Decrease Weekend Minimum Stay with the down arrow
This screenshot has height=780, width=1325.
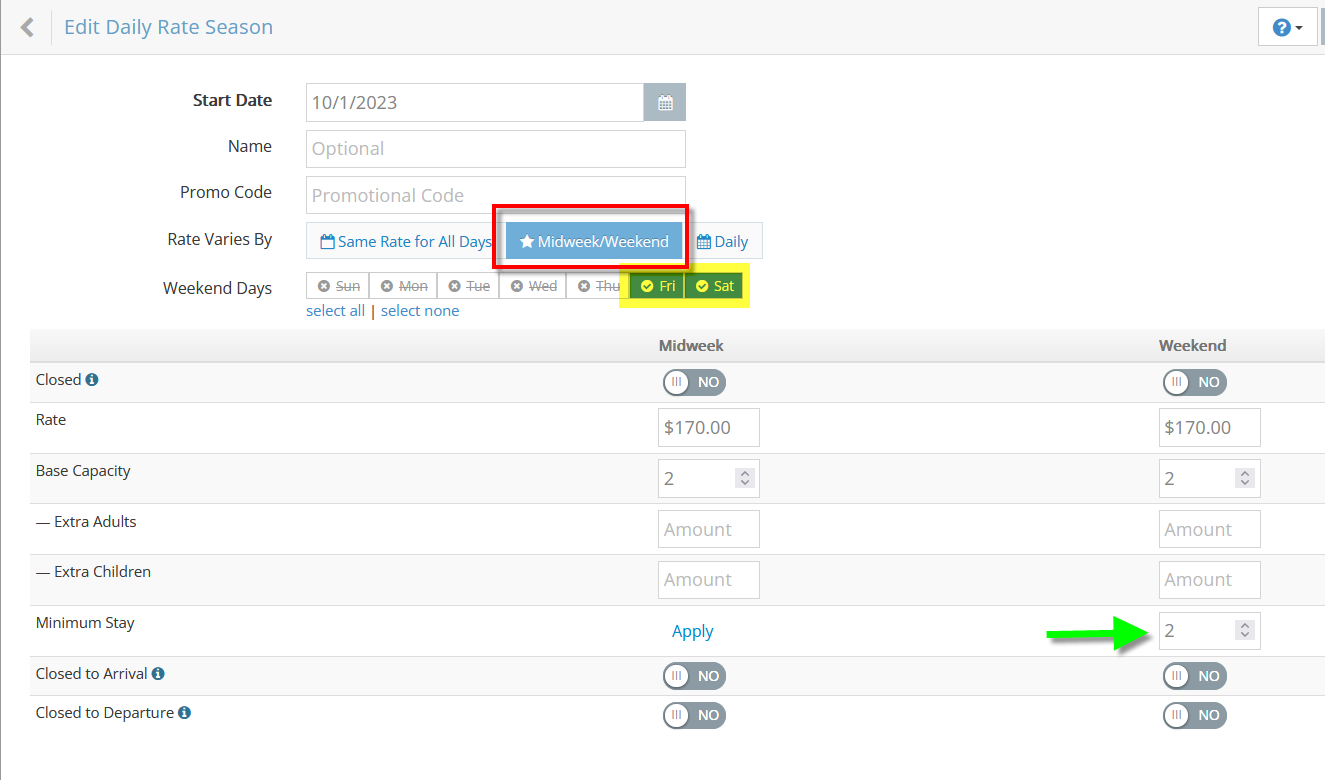tap(1245, 636)
